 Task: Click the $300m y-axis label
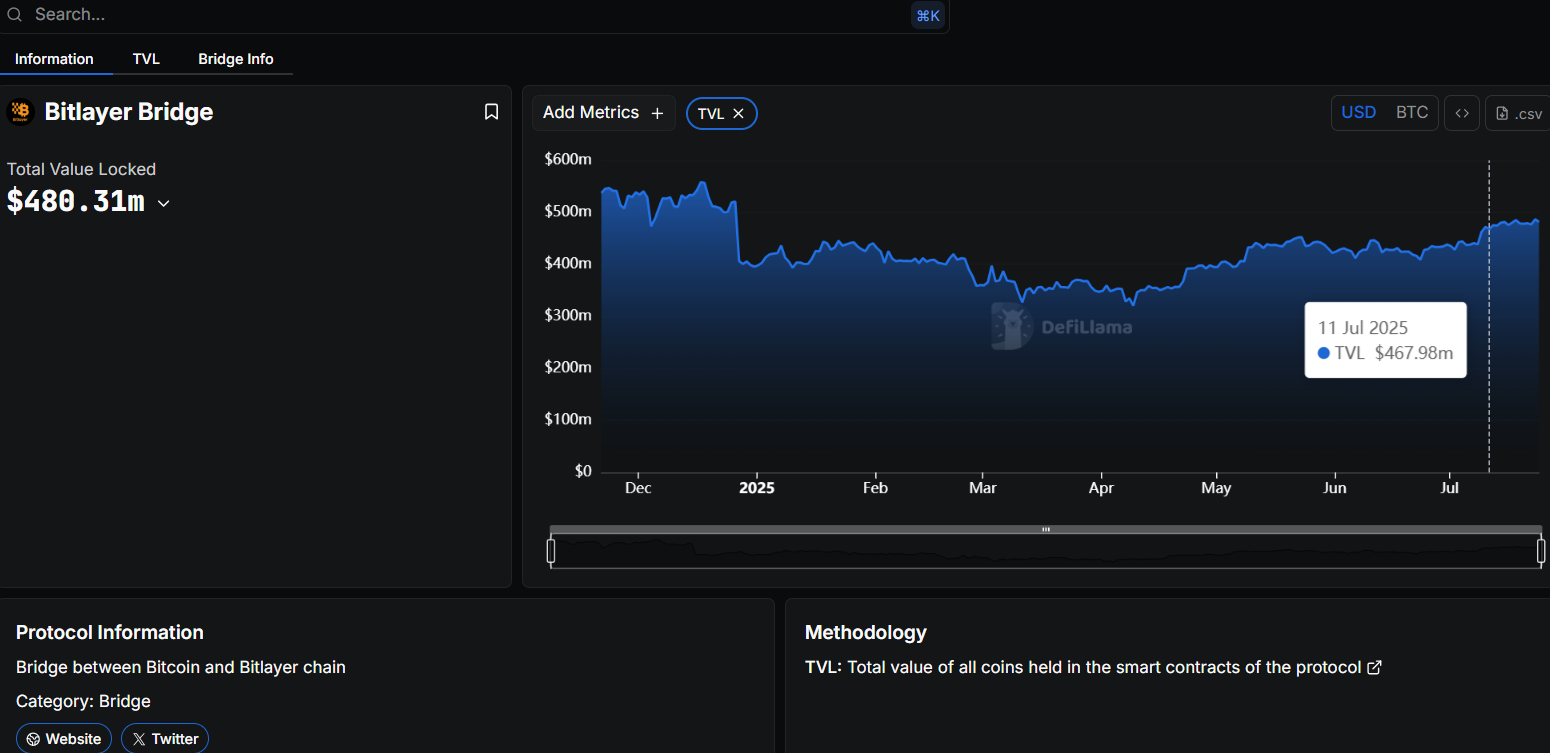click(x=568, y=315)
